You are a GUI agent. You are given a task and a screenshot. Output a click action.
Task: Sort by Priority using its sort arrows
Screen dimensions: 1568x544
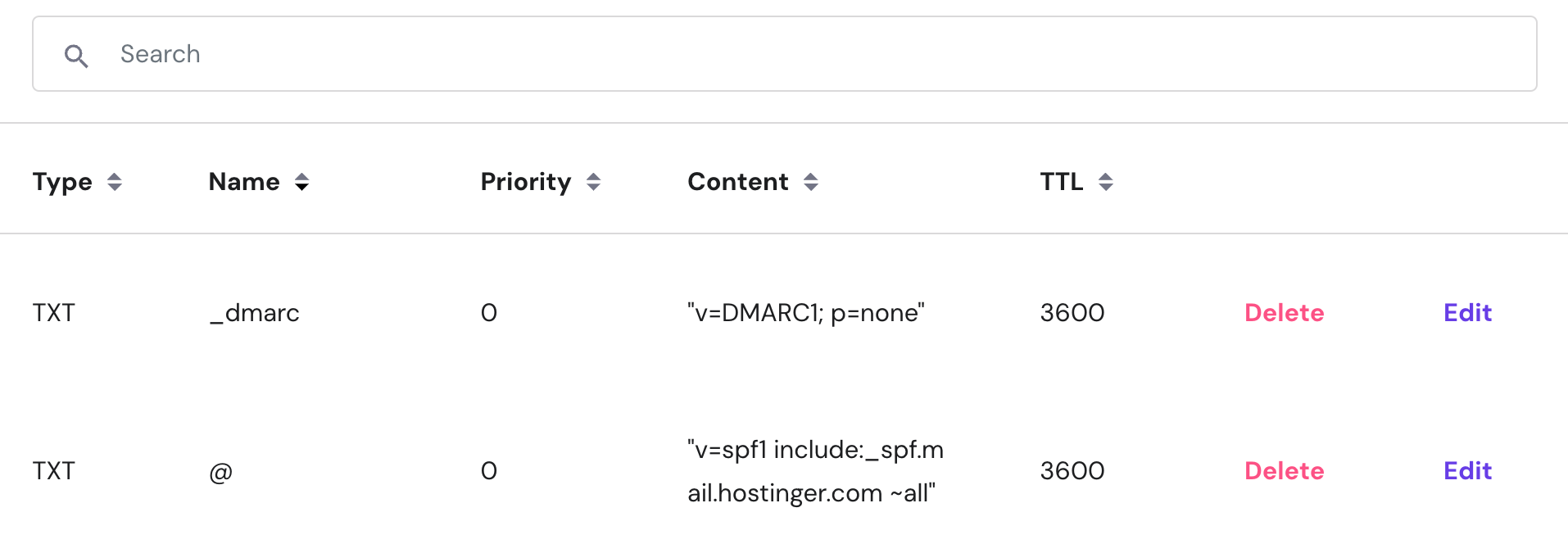tap(594, 182)
